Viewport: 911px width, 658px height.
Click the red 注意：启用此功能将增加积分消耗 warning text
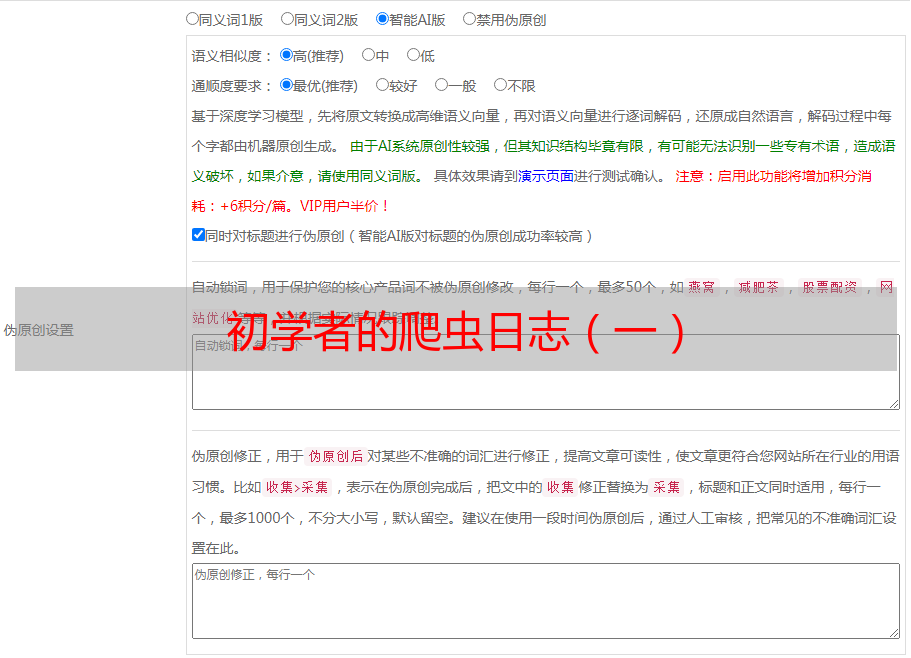[x=773, y=176]
